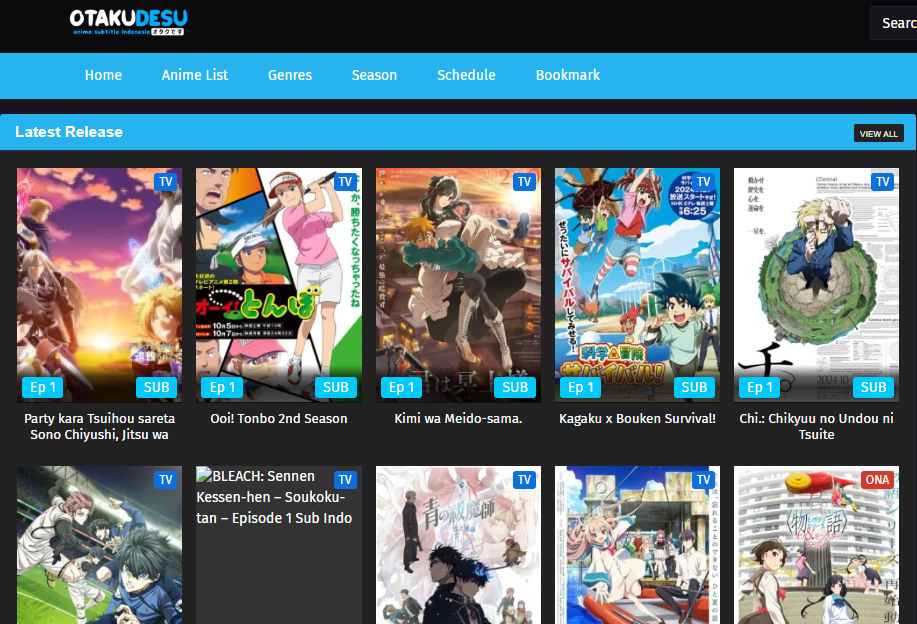Click TV badge on Chi.: Chikyuu card
Viewport: 917px width, 624px height.
click(x=882, y=182)
